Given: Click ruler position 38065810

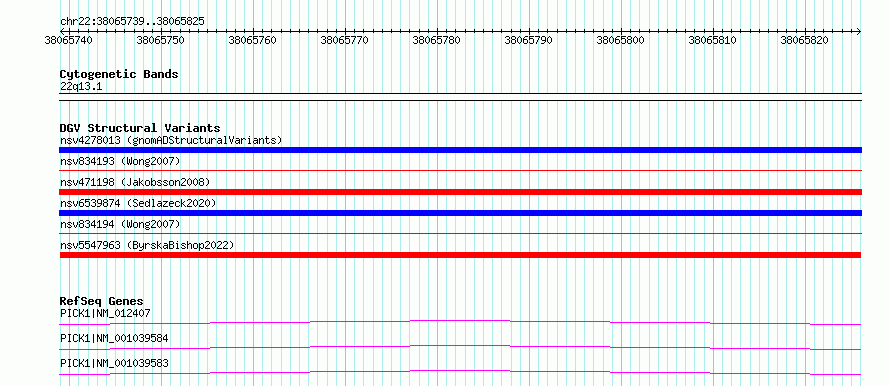Looking at the screenshot, I should tap(712, 40).
